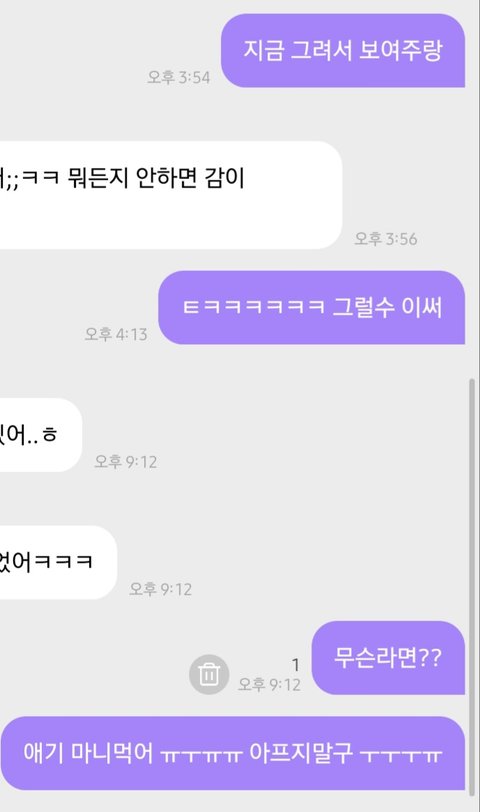The image size is (480, 812).
Task: Tap the white bubble 뭐든지 안하면 감이
Action: click(171, 195)
